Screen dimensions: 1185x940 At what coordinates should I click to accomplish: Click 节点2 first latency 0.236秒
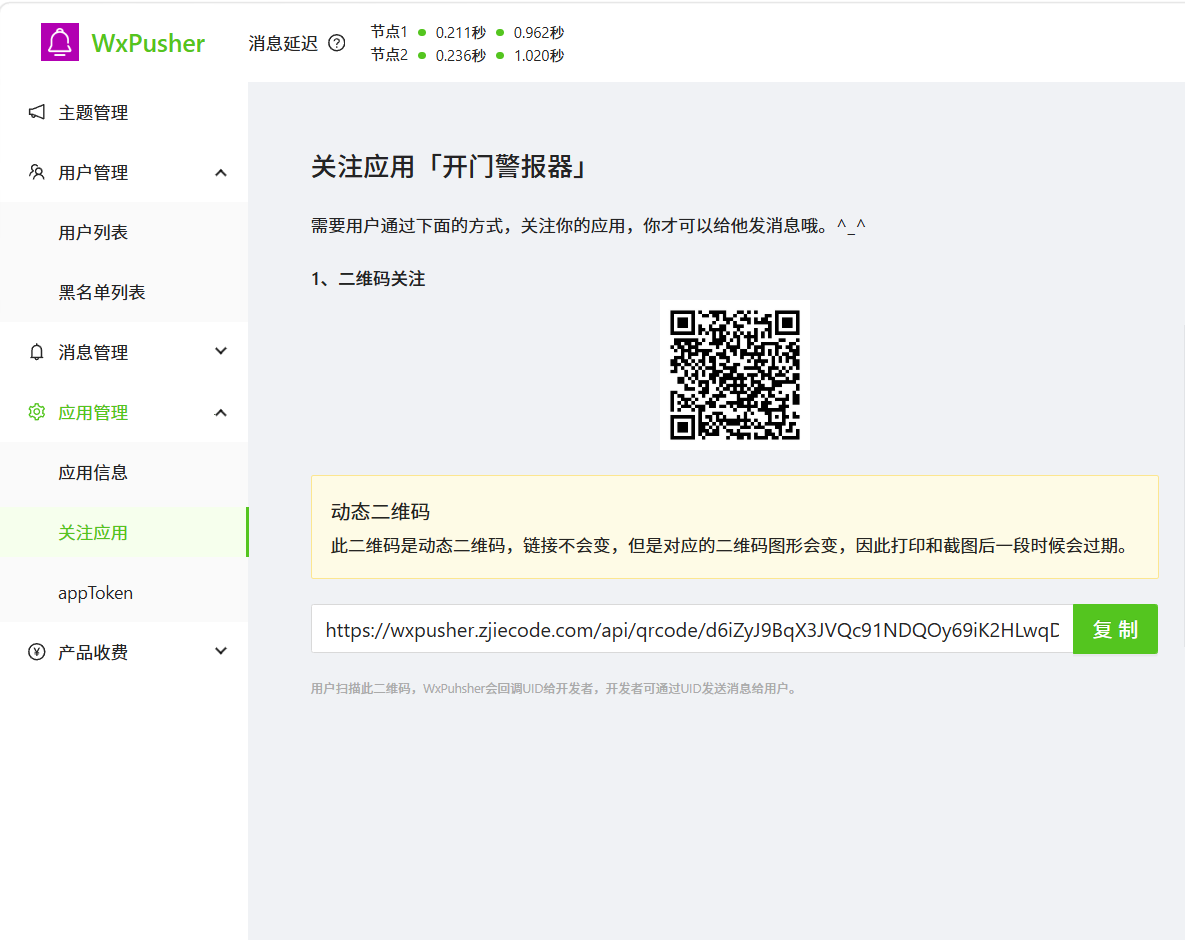(x=460, y=55)
